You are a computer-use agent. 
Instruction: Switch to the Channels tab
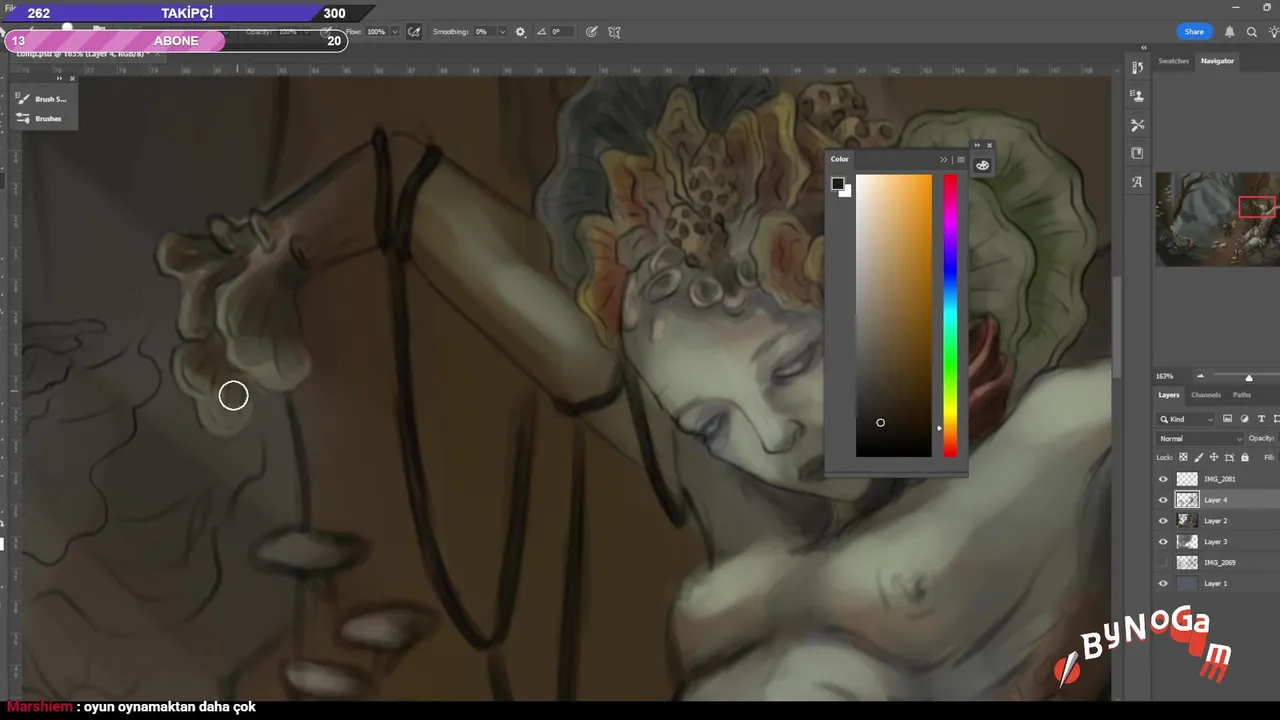[1205, 395]
